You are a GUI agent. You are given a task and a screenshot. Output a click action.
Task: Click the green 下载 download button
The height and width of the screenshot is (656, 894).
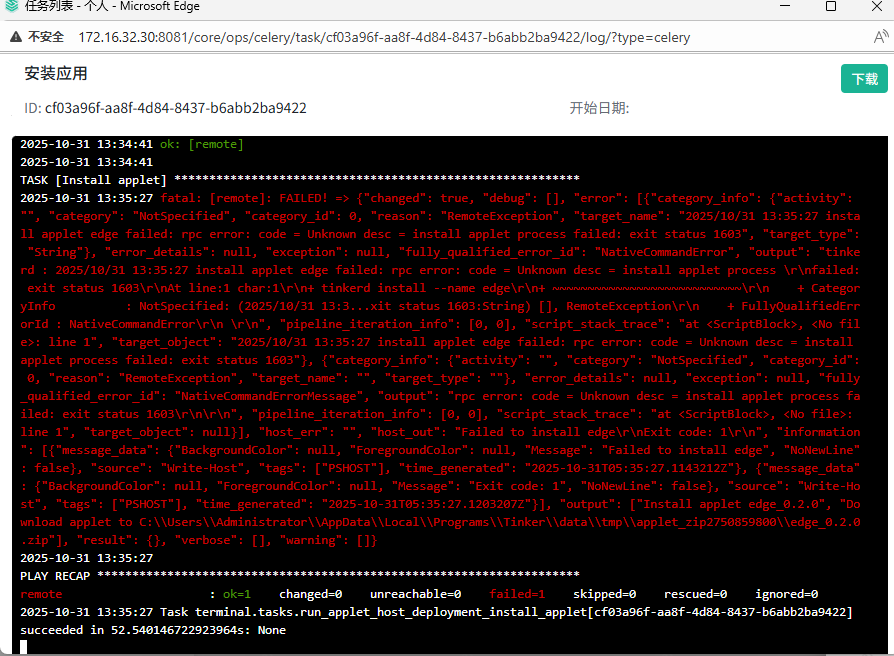(x=864, y=79)
